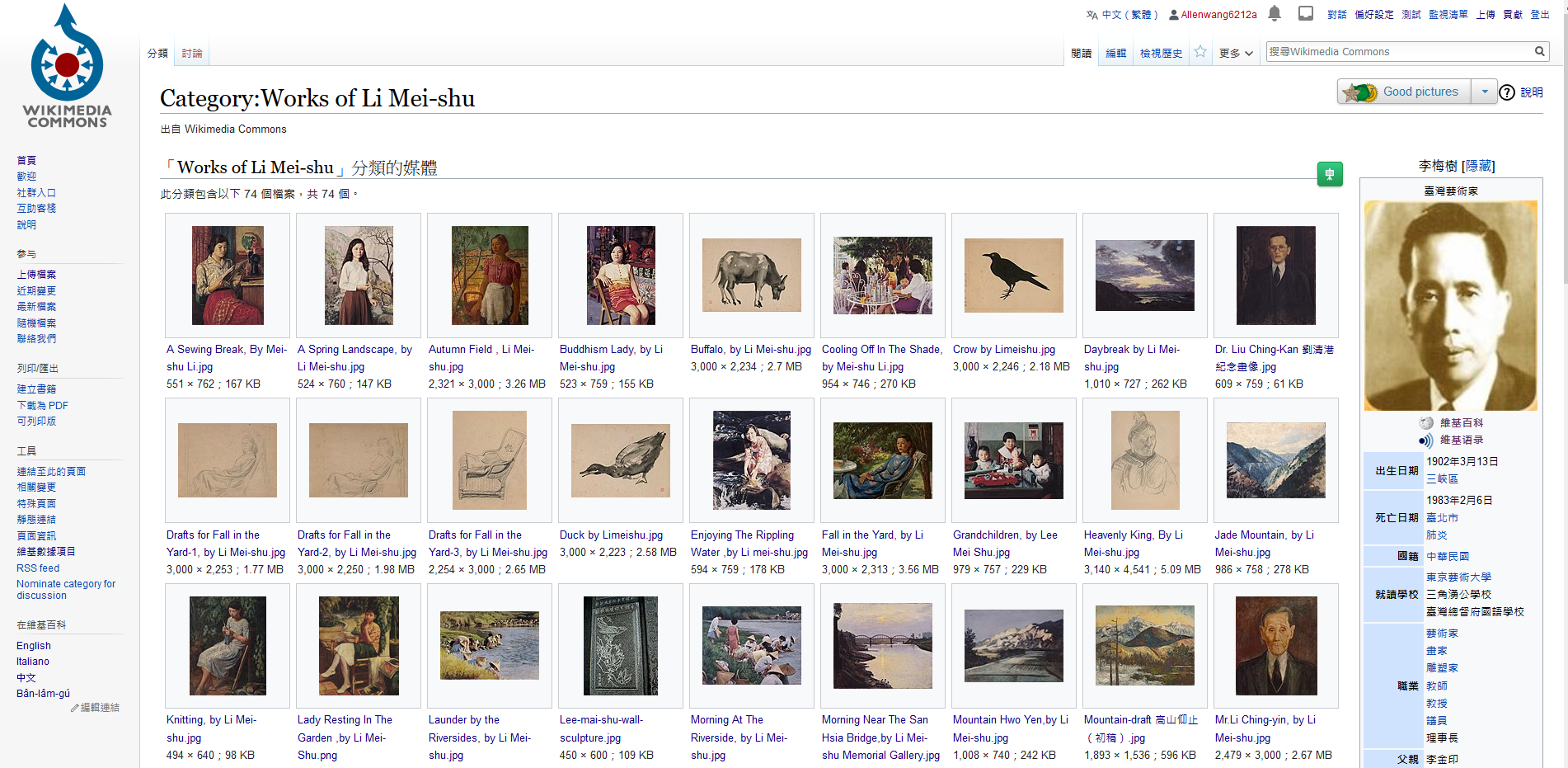Open the Duck by Limeishu thumbnail
1568x768 pixels.
tap(621, 460)
